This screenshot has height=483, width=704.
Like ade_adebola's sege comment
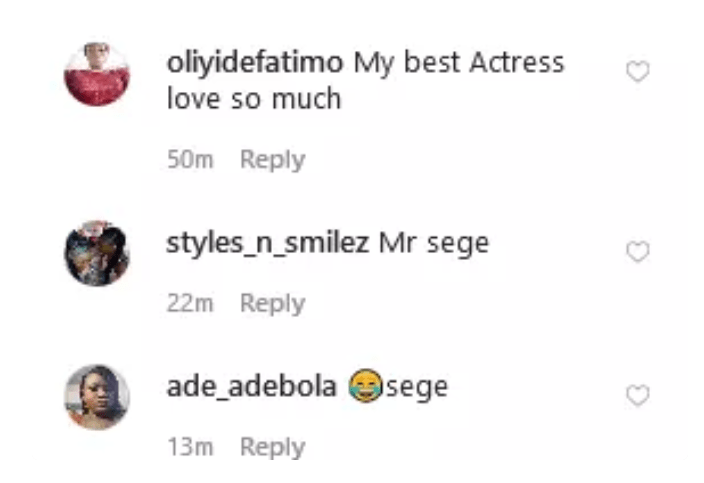(638, 395)
